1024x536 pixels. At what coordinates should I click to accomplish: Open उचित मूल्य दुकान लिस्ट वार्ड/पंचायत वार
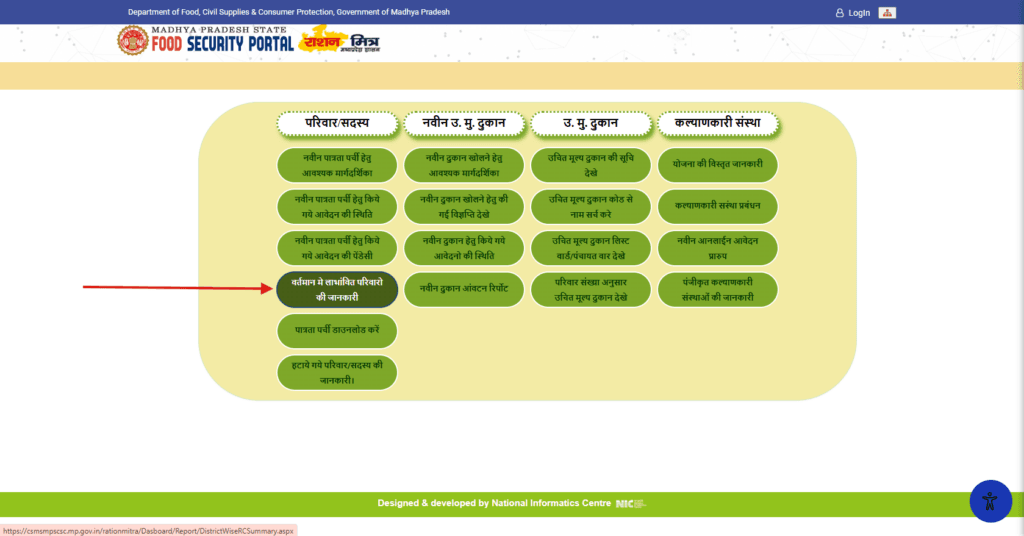[590, 248]
